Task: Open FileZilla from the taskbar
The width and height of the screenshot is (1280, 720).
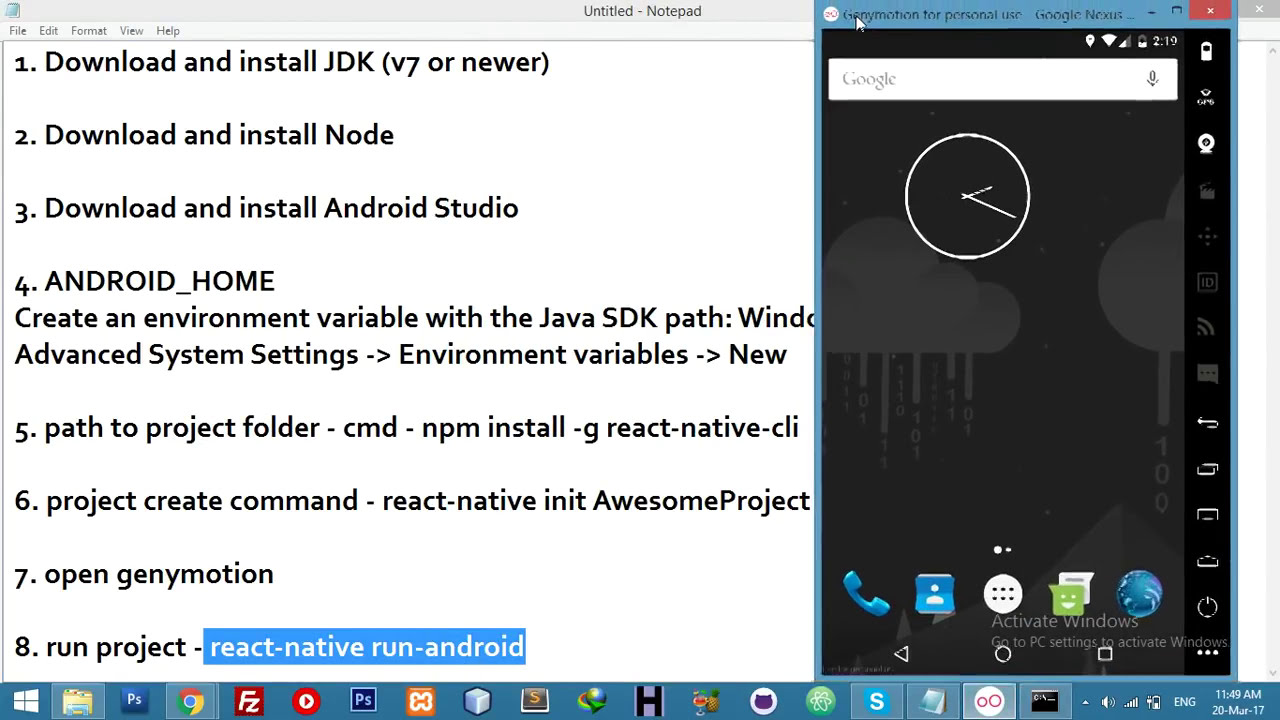Action: tap(248, 702)
